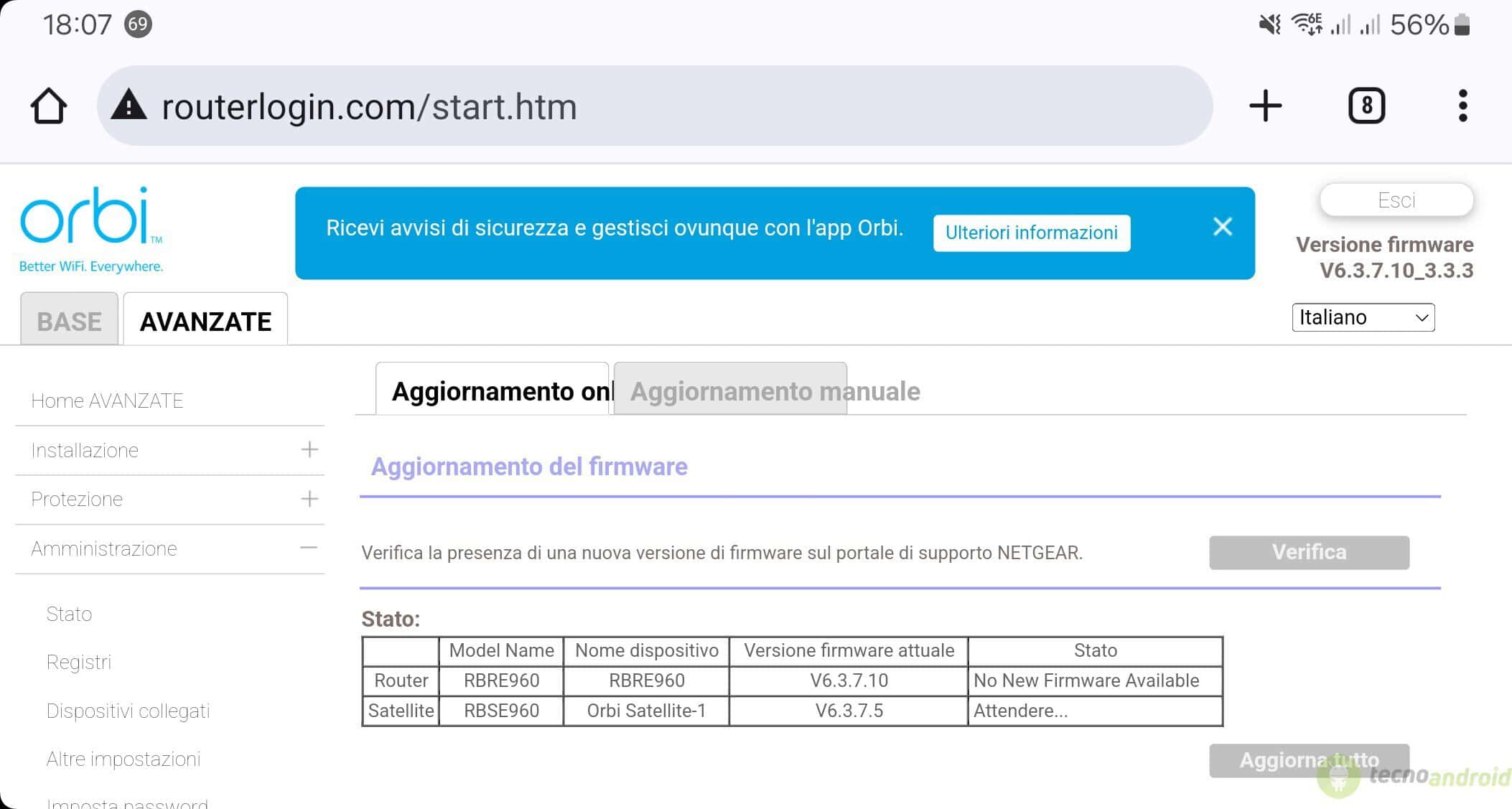Image resolution: width=1512 pixels, height=809 pixels.
Task: Click the Satellite row label
Action: point(401,711)
